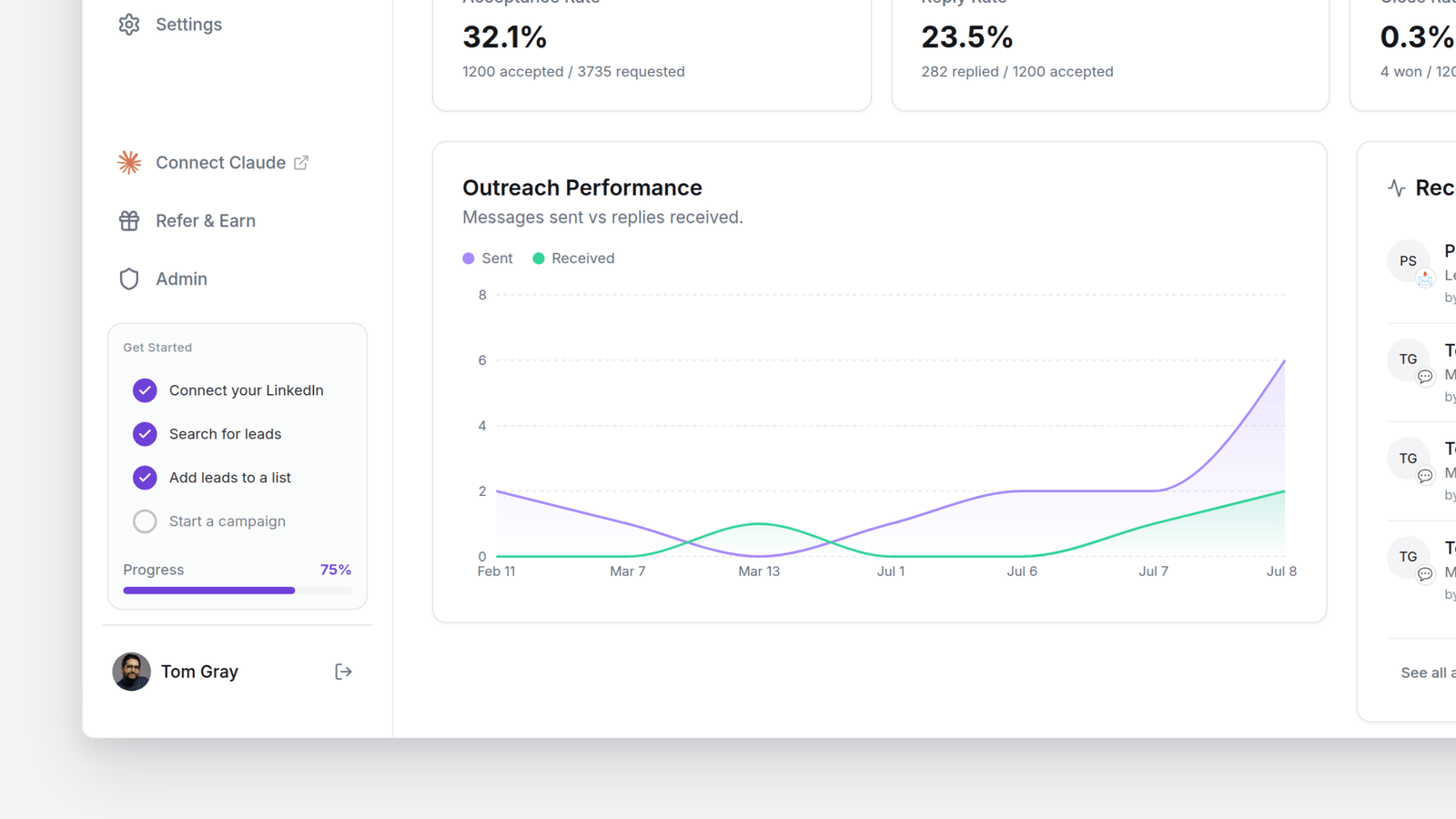The width and height of the screenshot is (1456, 819).
Task: Open Refer & Earn page
Action: (x=205, y=220)
